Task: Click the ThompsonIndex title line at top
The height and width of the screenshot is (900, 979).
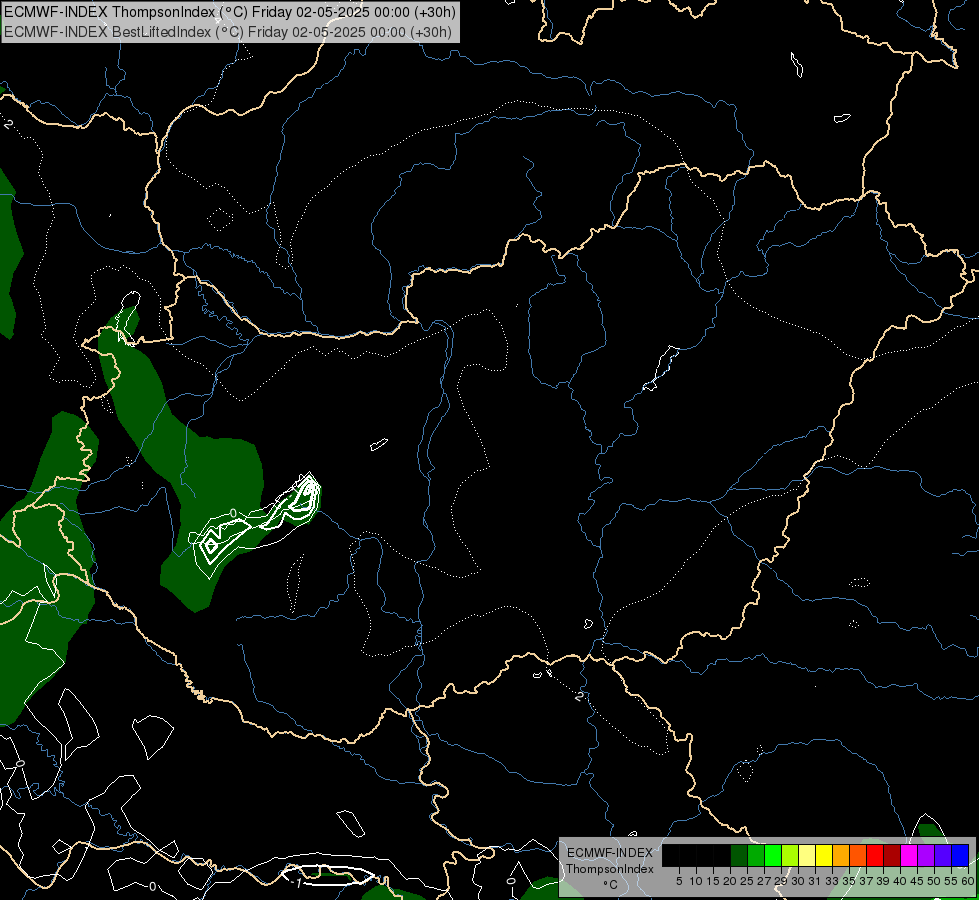Action: click(x=230, y=12)
